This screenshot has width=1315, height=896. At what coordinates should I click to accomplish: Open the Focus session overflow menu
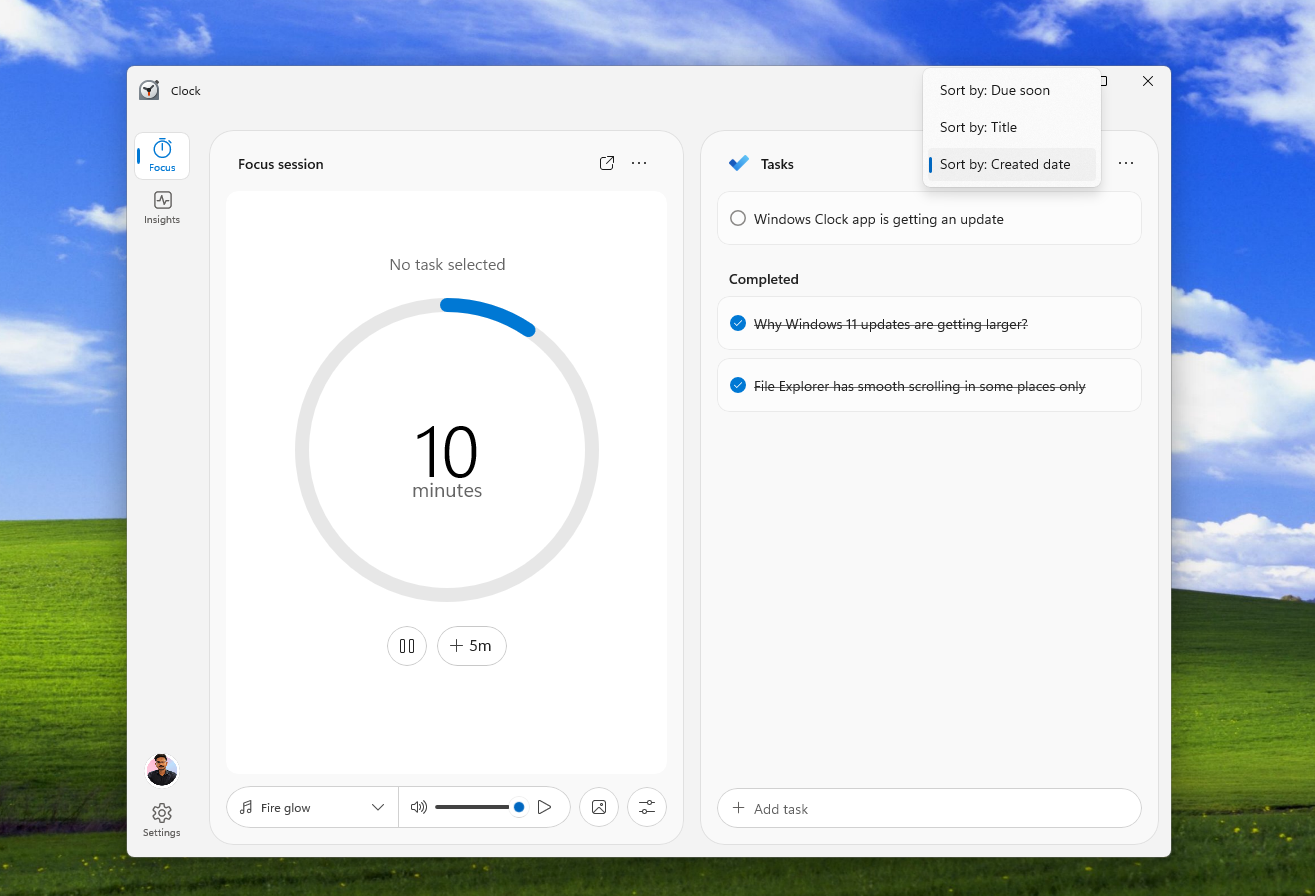tap(639, 163)
